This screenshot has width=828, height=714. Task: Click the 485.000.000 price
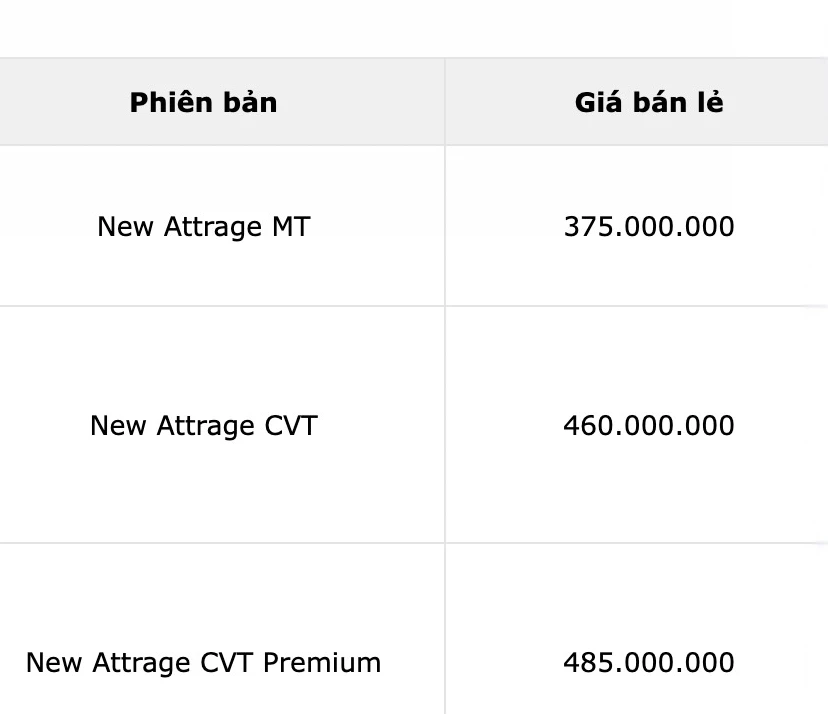tap(648, 663)
